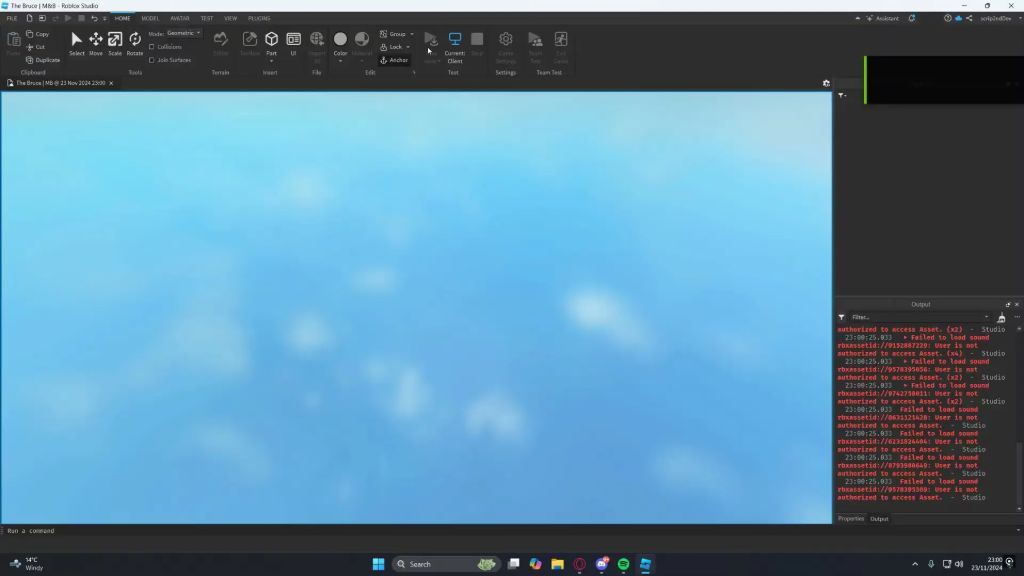The width and height of the screenshot is (1024, 576).
Task: Anchor the selected part
Action: coord(394,60)
